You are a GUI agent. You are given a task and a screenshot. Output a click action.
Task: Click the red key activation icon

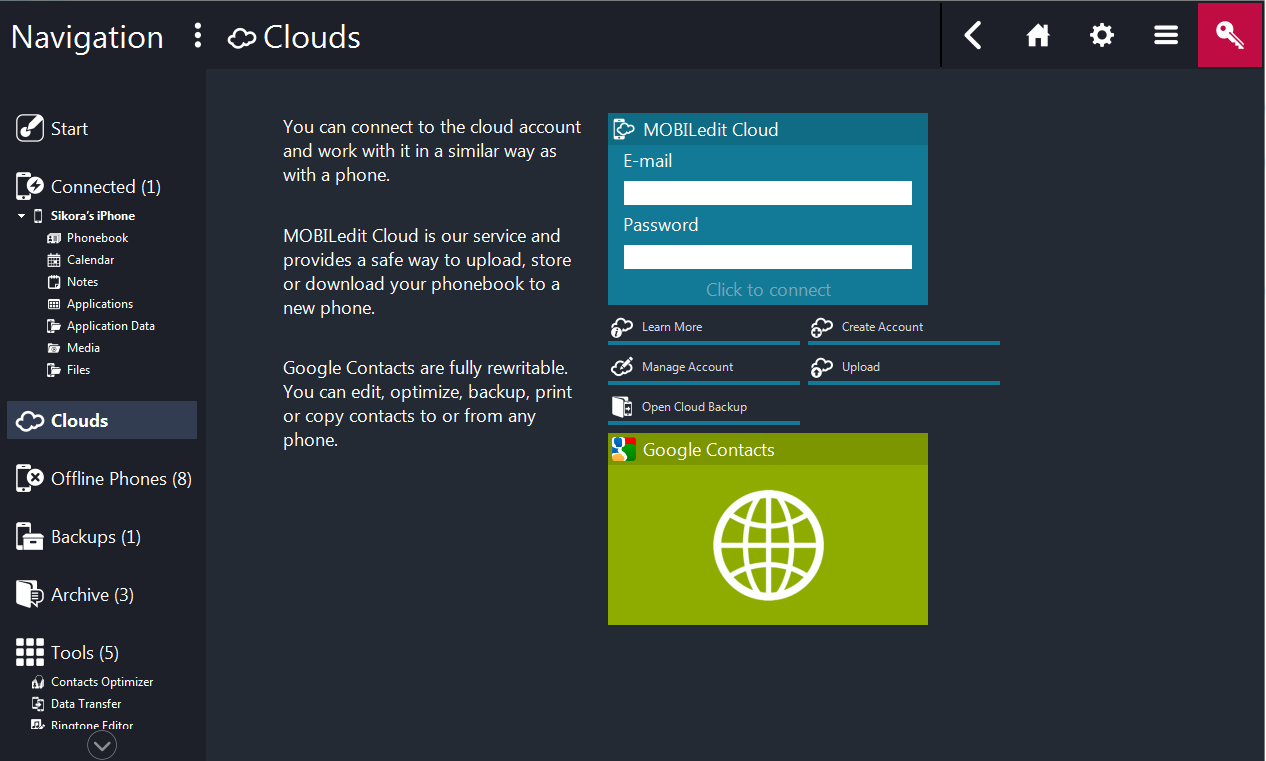click(1230, 35)
